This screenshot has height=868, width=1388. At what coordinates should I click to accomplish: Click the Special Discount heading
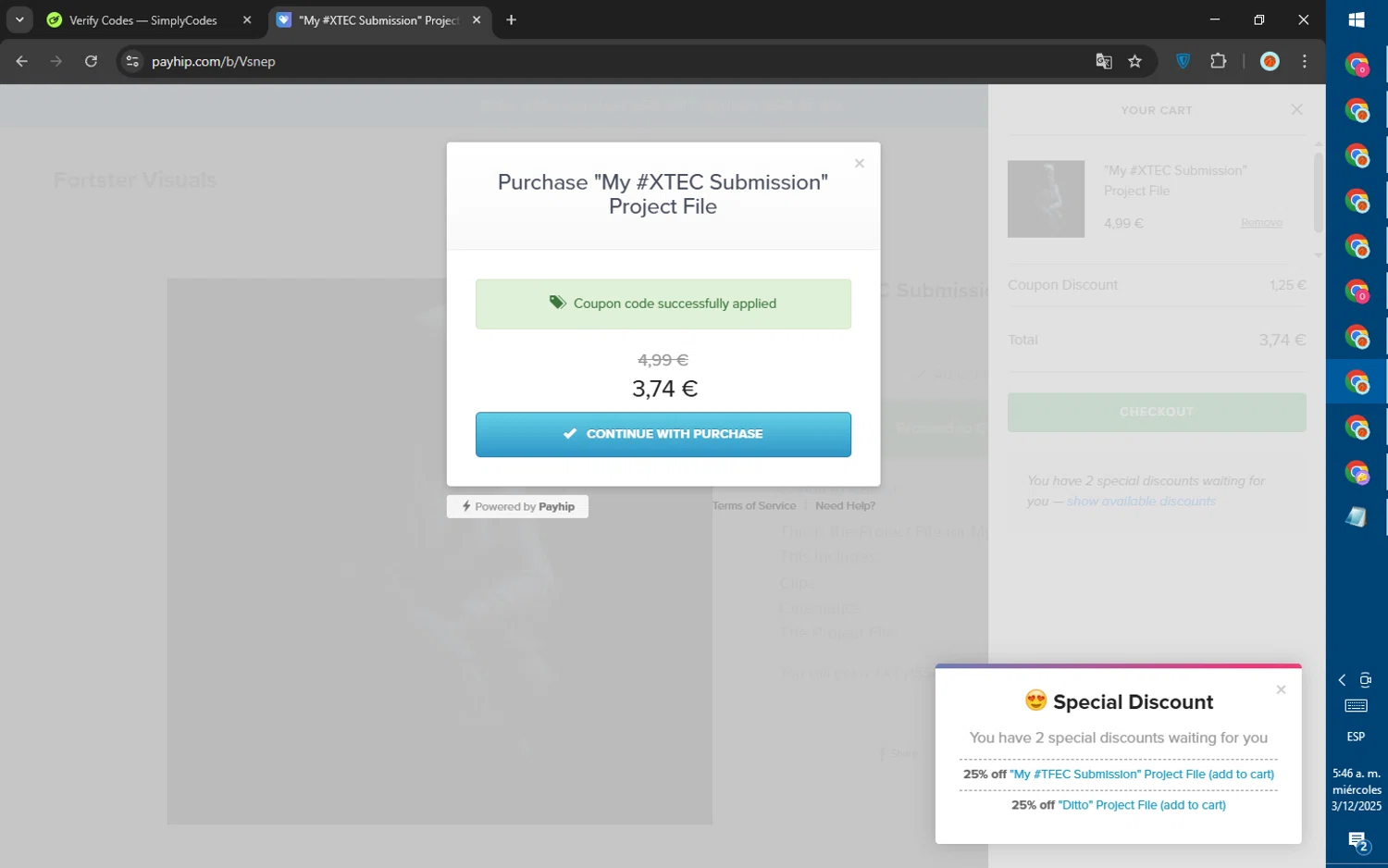(x=1119, y=701)
